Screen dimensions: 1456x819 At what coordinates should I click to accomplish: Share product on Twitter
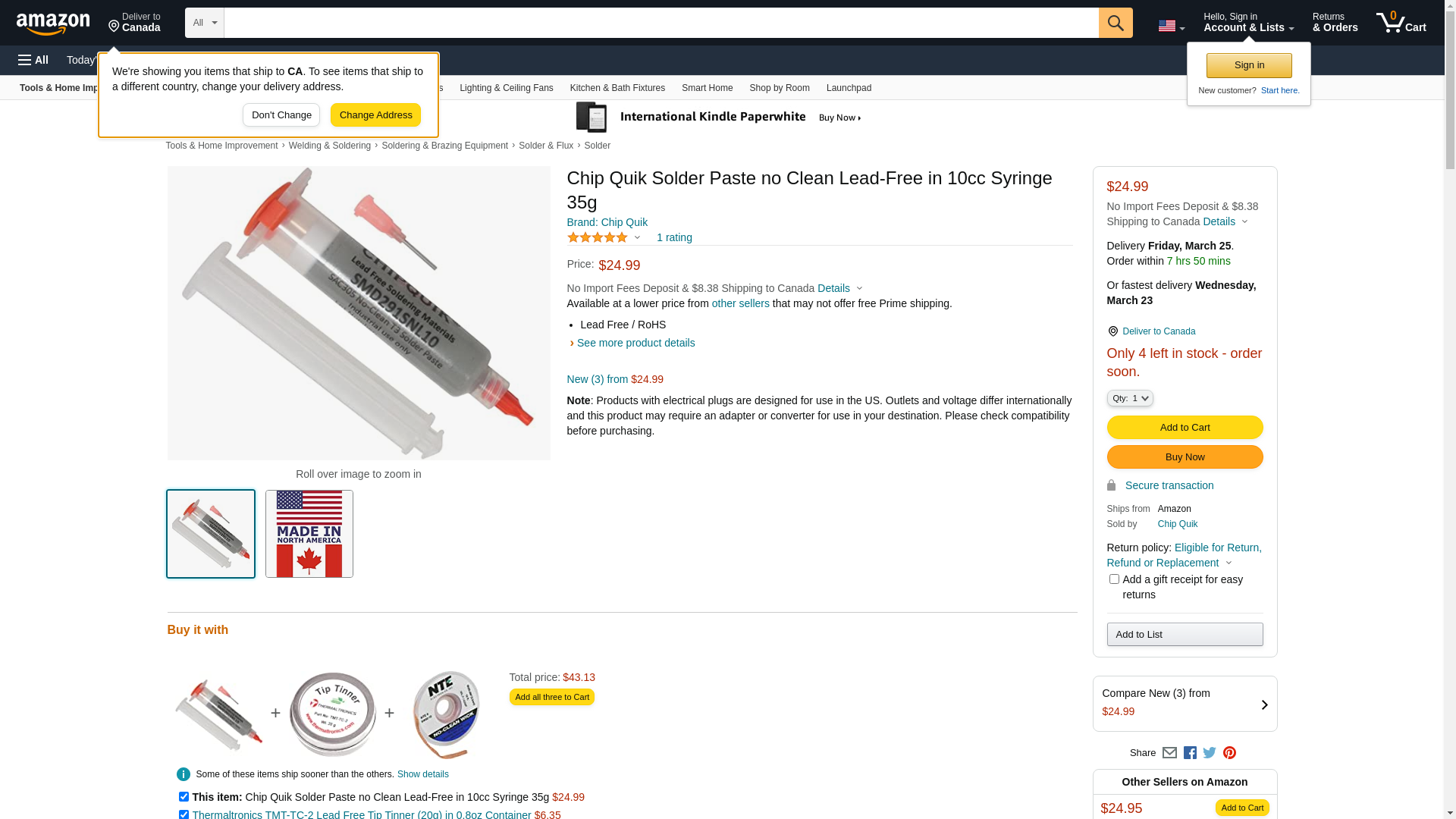pos(1210,753)
